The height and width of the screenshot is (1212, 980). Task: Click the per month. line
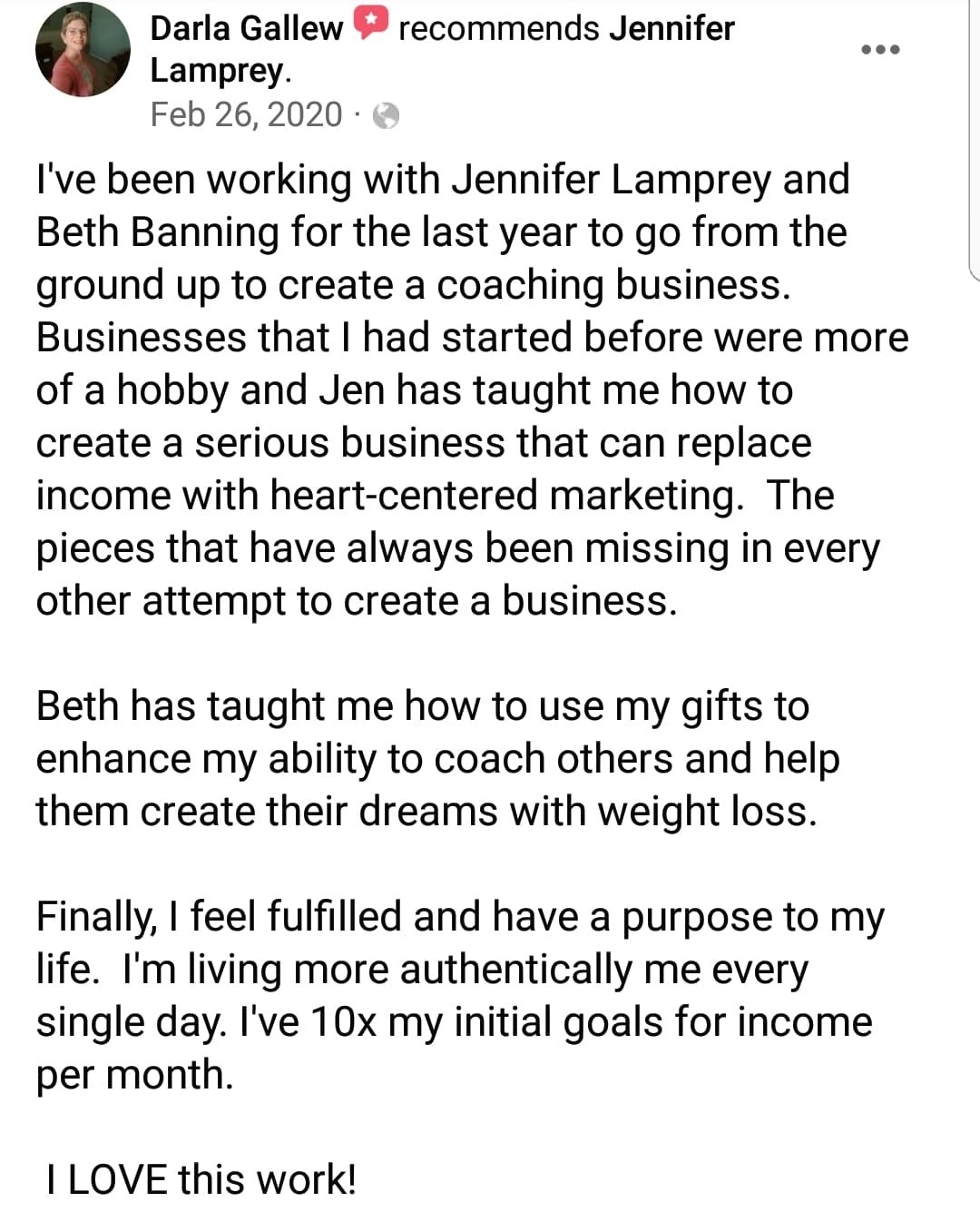(x=135, y=1076)
